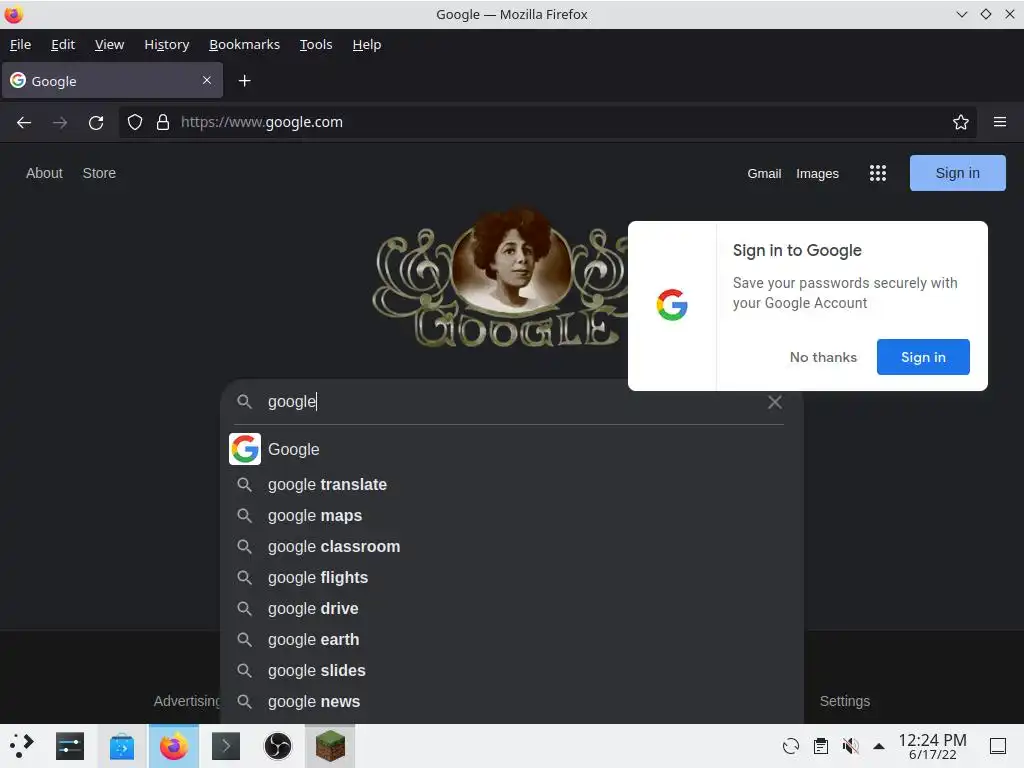This screenshot has width=1024, height=768.
Task: Click the forward navigation arrow
Action: 60,122
